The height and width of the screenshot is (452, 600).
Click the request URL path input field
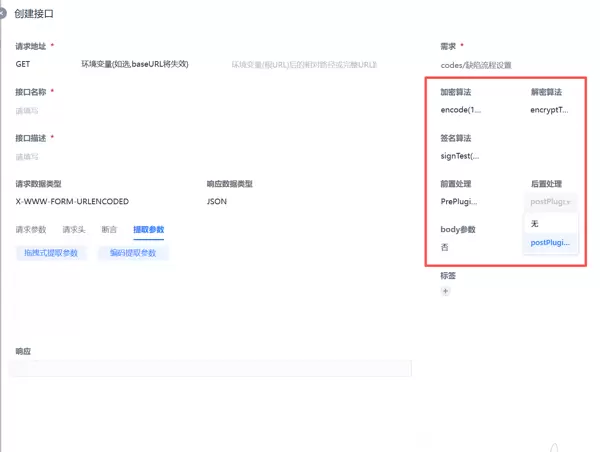coord(304,64)
